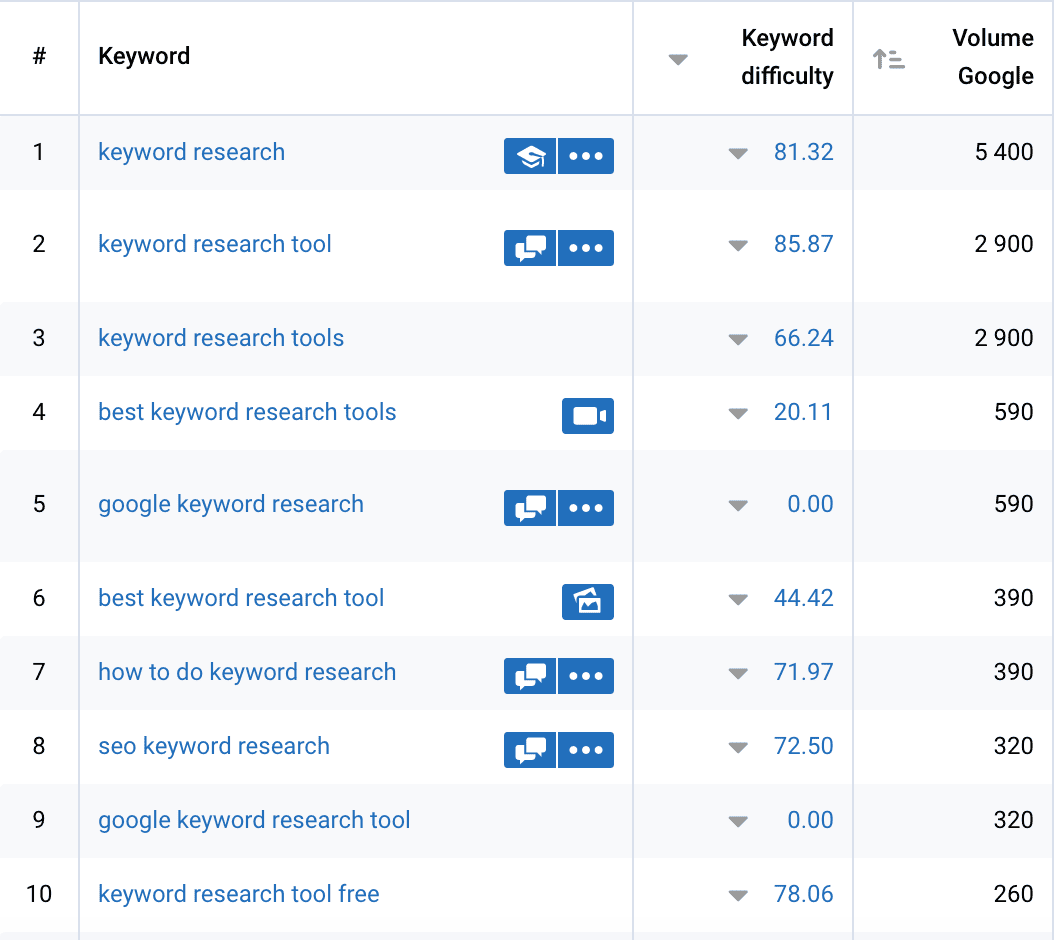The height and width of the screenshot is (940, 1054).
Task: Click chat bubbles icon for seo keyword research
Action: (530, 750)
